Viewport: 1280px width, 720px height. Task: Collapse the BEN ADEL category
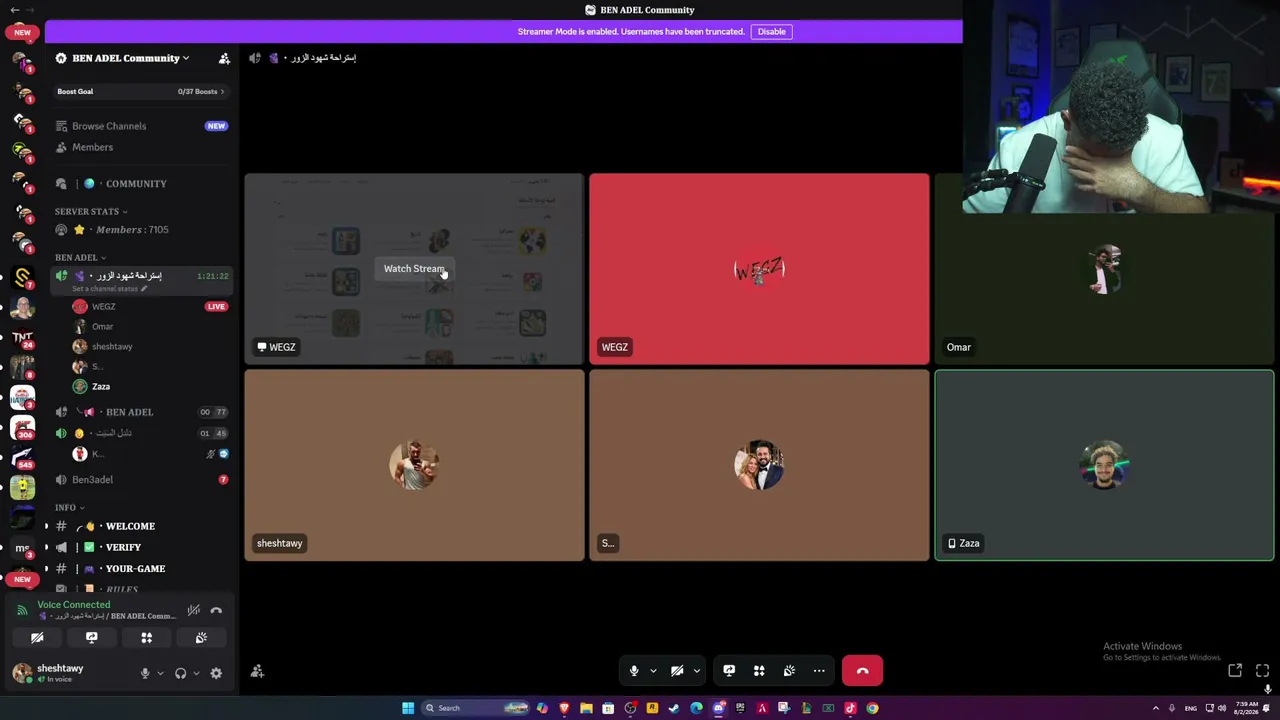[80, 258]
